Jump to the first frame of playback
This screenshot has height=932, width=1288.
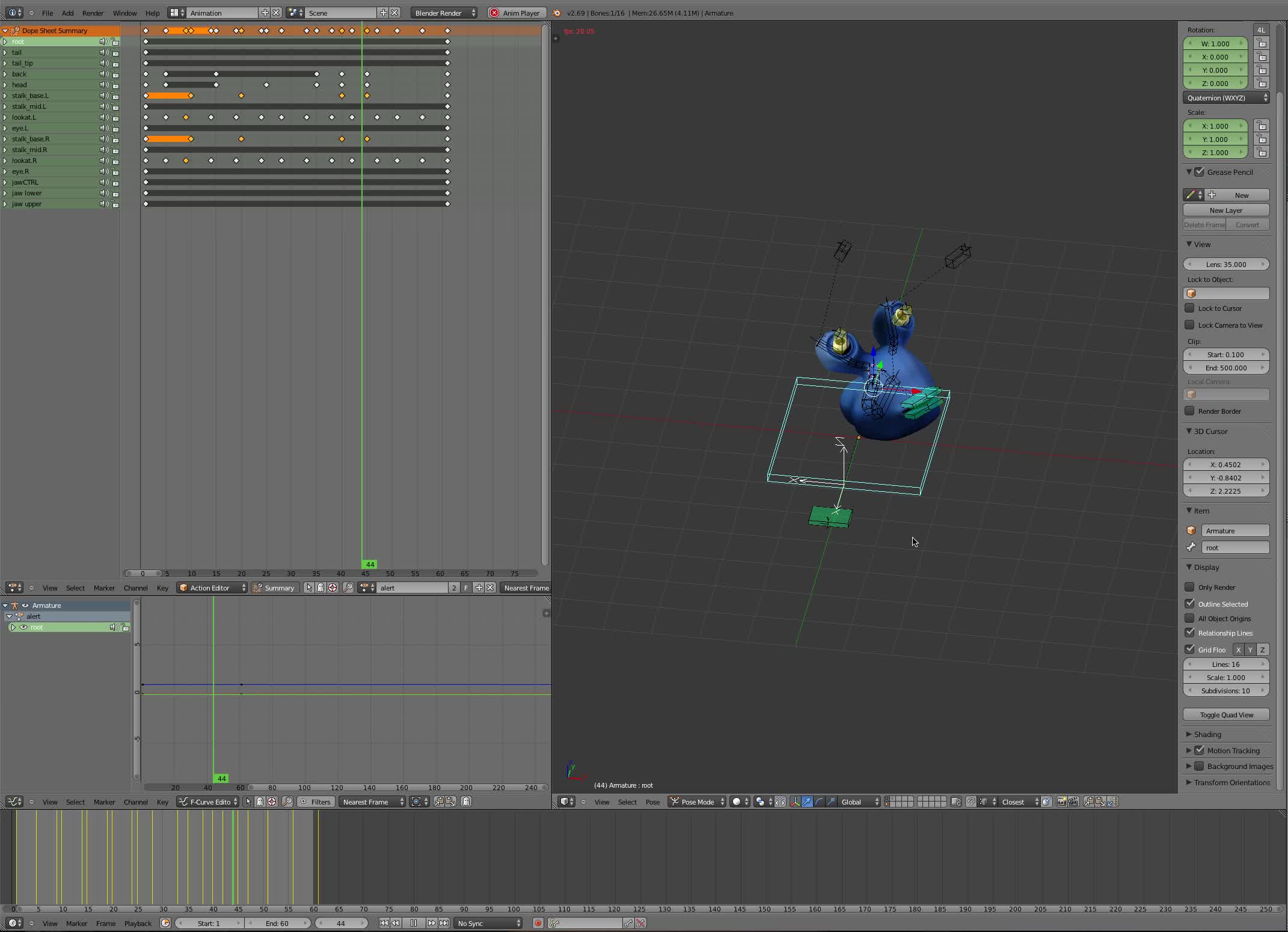[384, 923]
